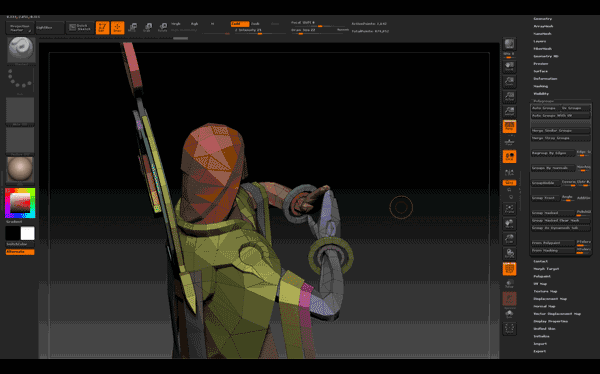The height and width of the screenshot is (374, 600).
Task: Open the Quick Sketch tool
Action: click(80, 28)
